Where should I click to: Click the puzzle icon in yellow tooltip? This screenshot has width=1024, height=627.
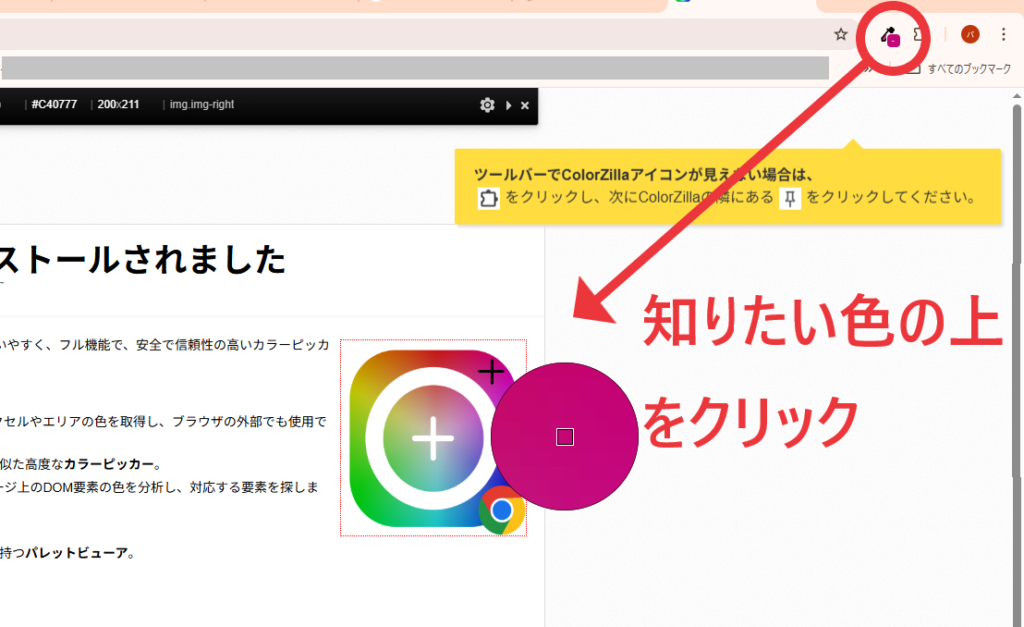click(488, 198)
